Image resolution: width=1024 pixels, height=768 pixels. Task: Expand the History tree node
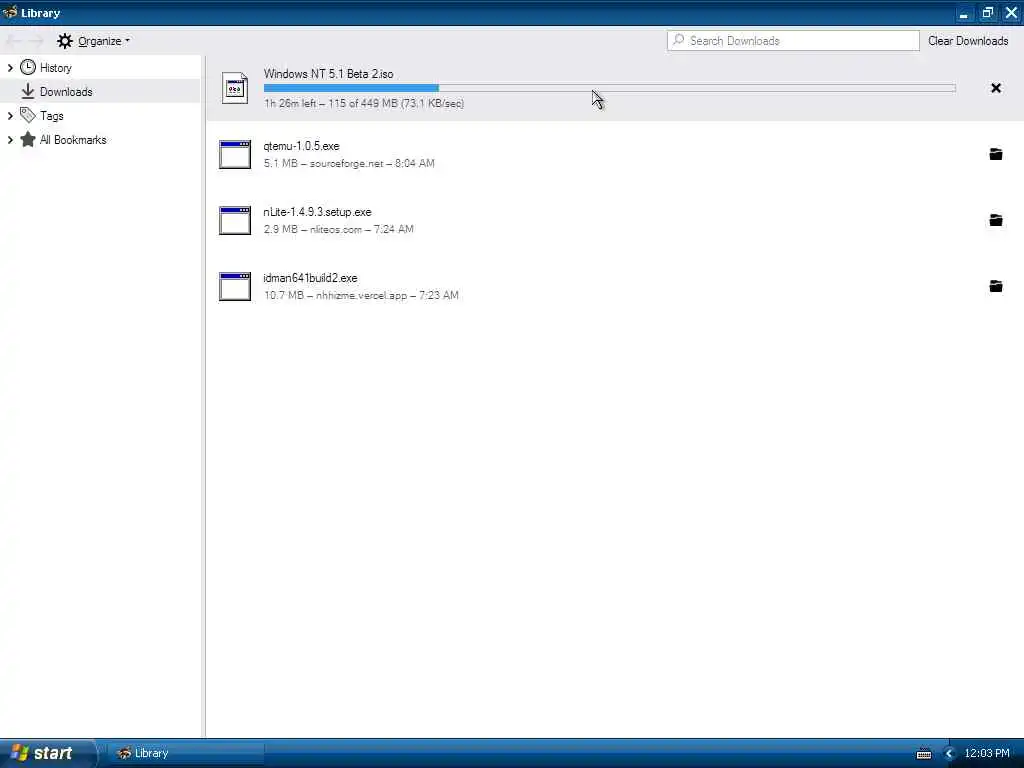click(10, 68)
